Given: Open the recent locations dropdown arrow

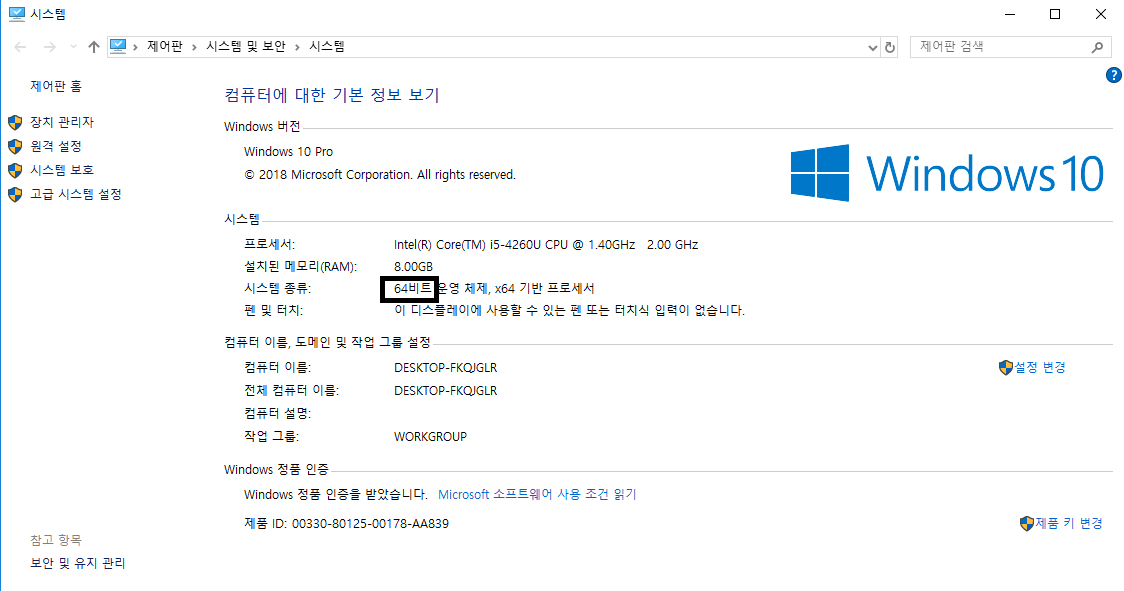Looking at the screenshot, I should [73, 47].
